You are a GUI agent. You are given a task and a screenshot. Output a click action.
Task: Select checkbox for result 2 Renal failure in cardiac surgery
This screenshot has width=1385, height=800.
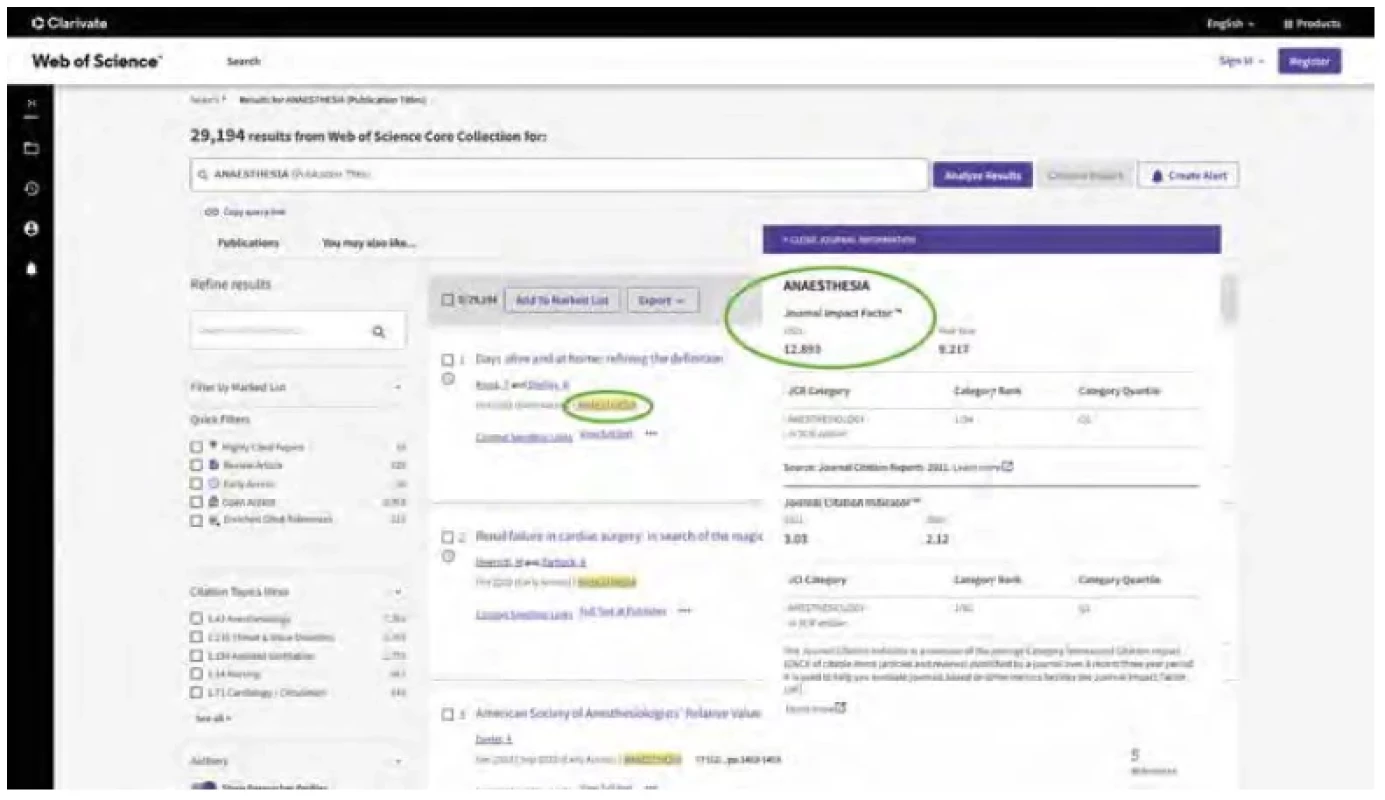[448, 537]
